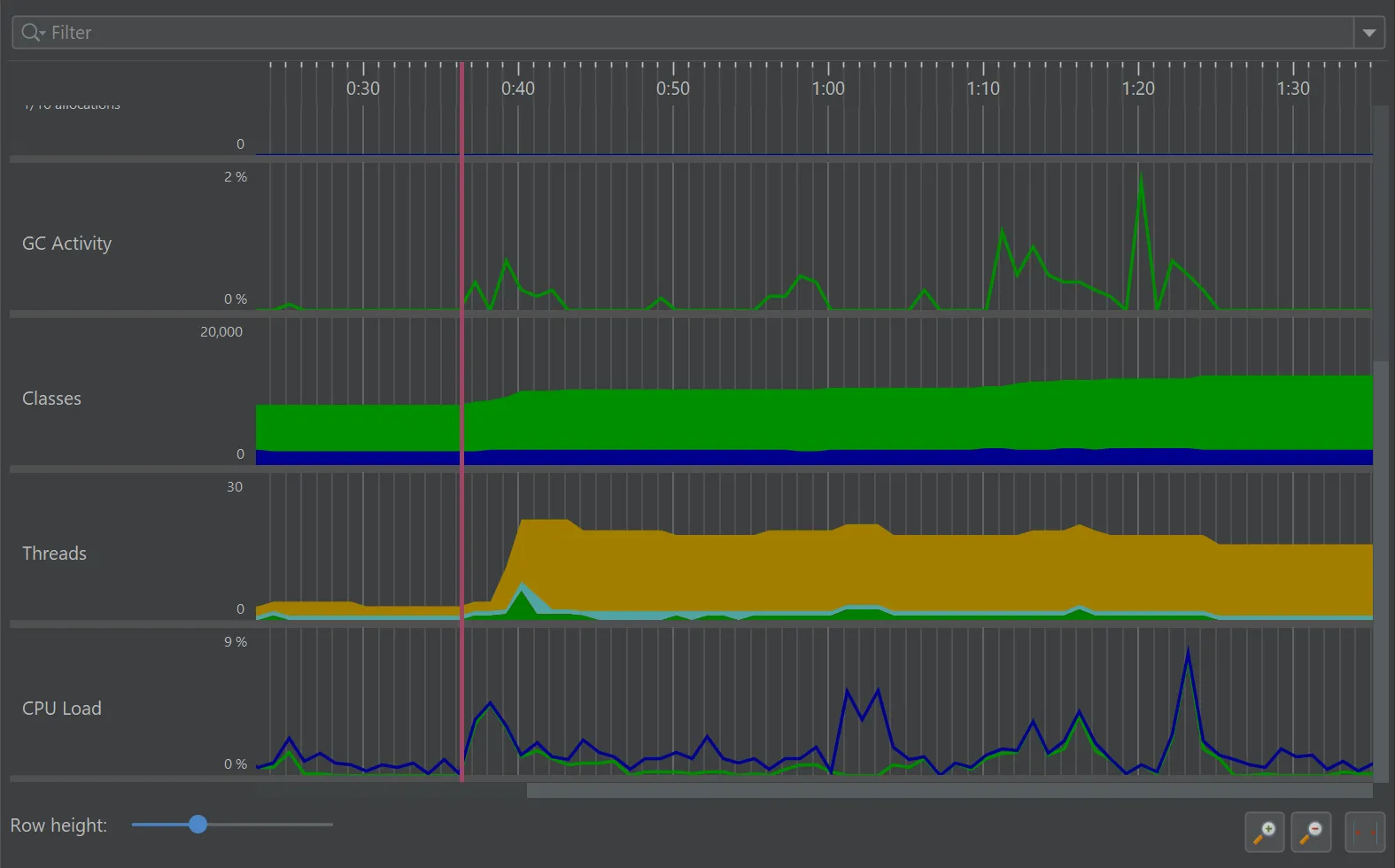Click the red bookmark line in timeline
This screenshot has height=868, width=1395.
pyautogui.click(x=461, y=399)
